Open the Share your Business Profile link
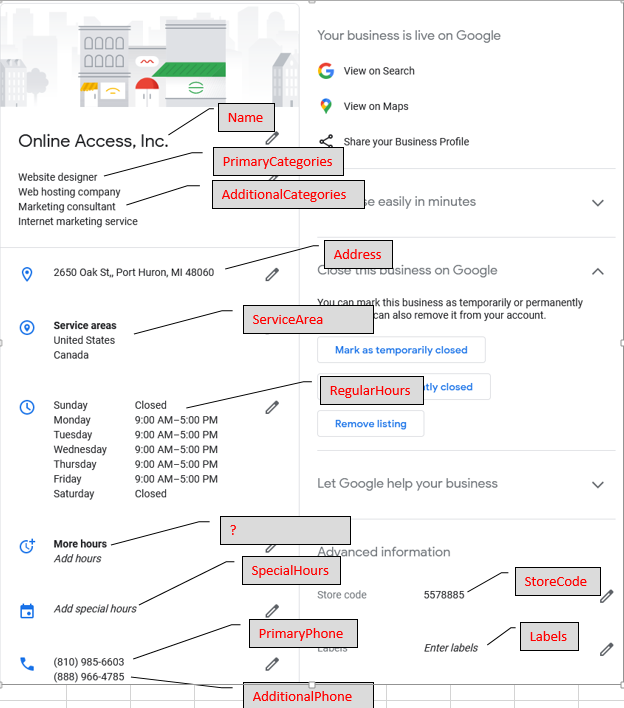The image size is (624, 708). pos(406,142)
